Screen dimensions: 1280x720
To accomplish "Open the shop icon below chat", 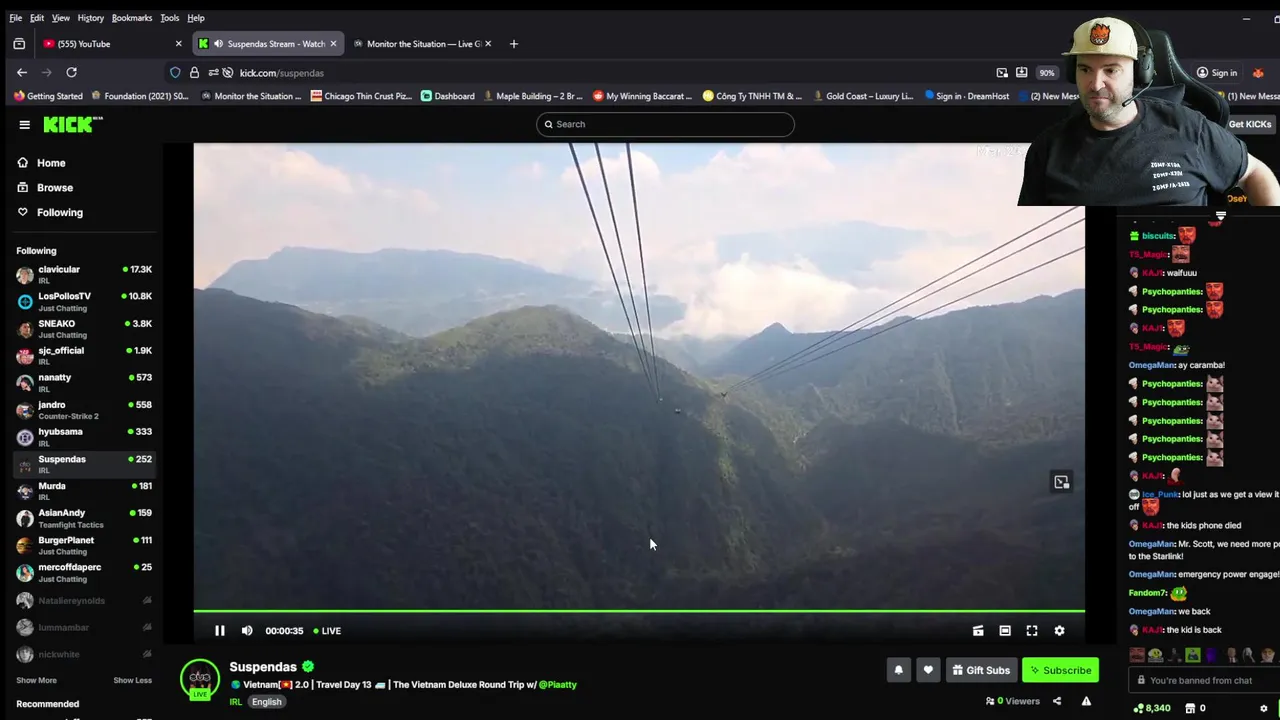I will [x=1190, y=708].
